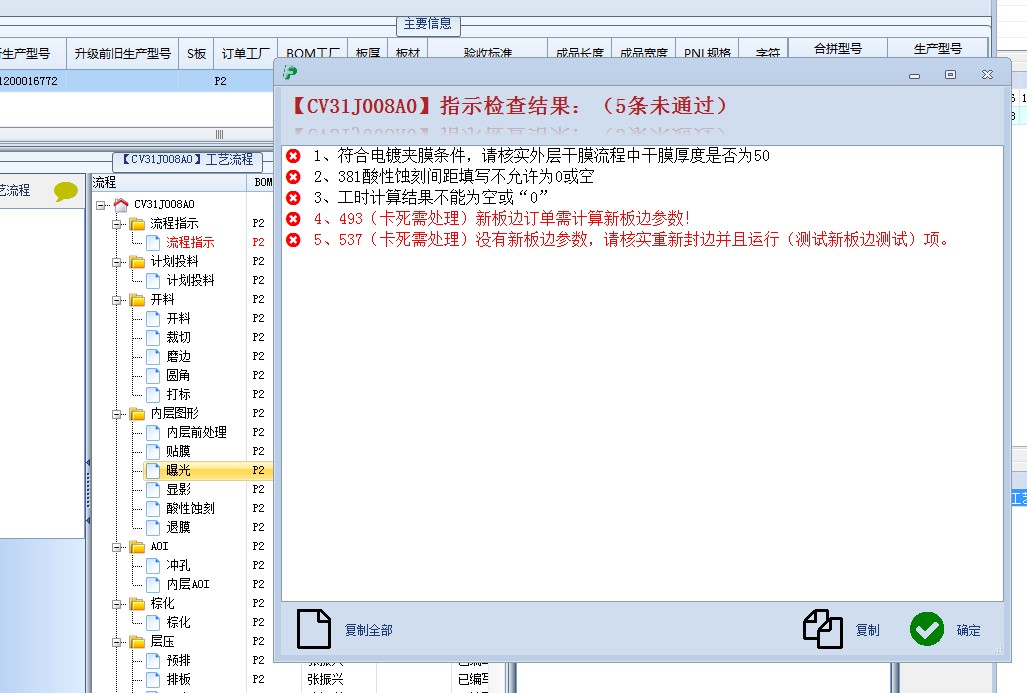Select the 排板 tree step

[x=178, y=679]
